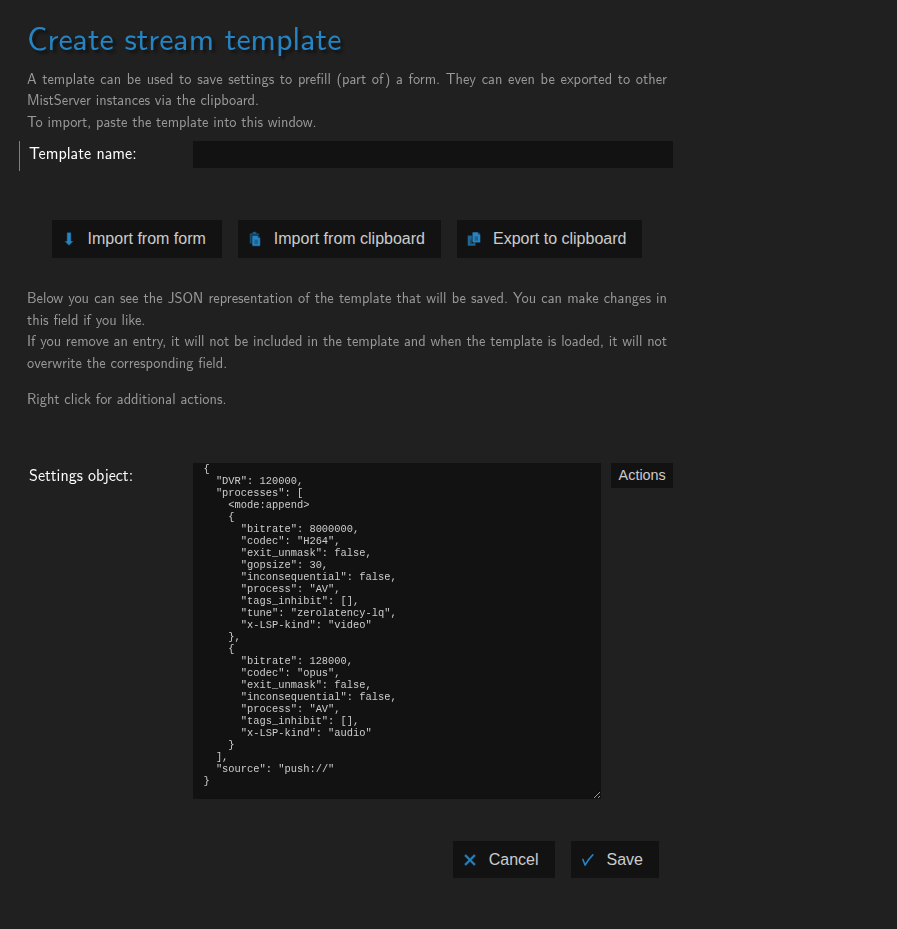Click the "x-LSP-kind": "audio" line

point(306,732)
